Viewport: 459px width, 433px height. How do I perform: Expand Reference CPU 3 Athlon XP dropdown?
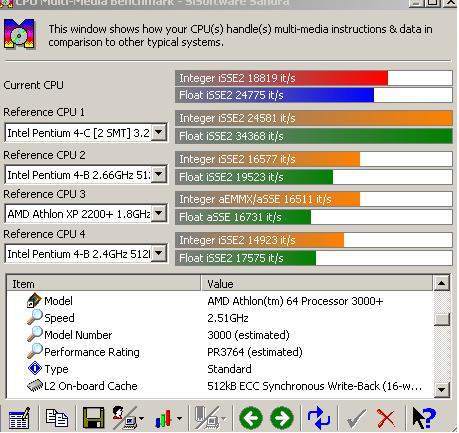pos(159,214)
